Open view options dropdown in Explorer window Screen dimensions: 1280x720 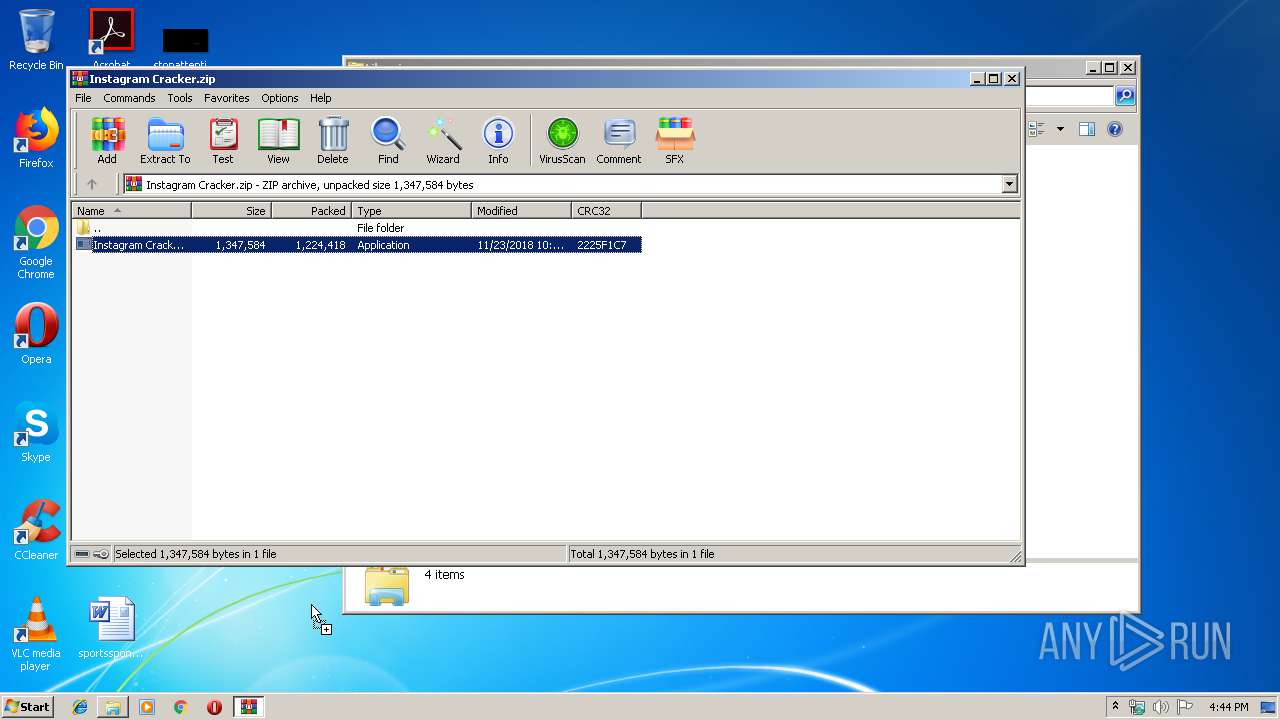[x=1060, y=129]
